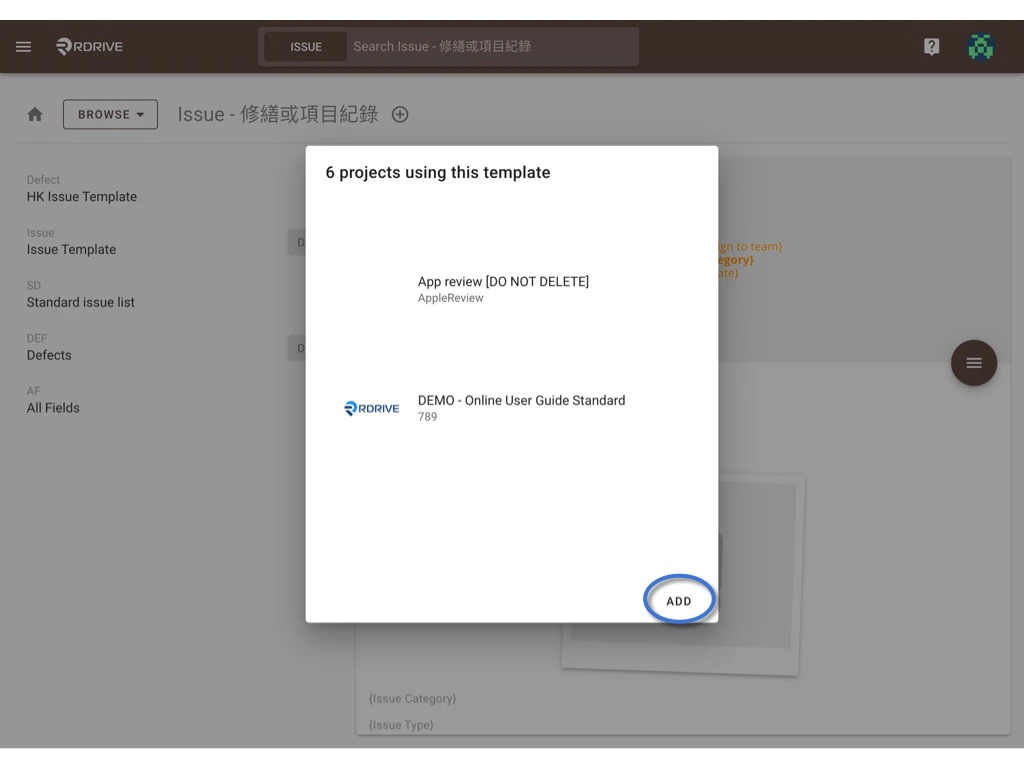Click the pixel-art profile avatar
Screen dimensions: 1024x768
(980, 46)
